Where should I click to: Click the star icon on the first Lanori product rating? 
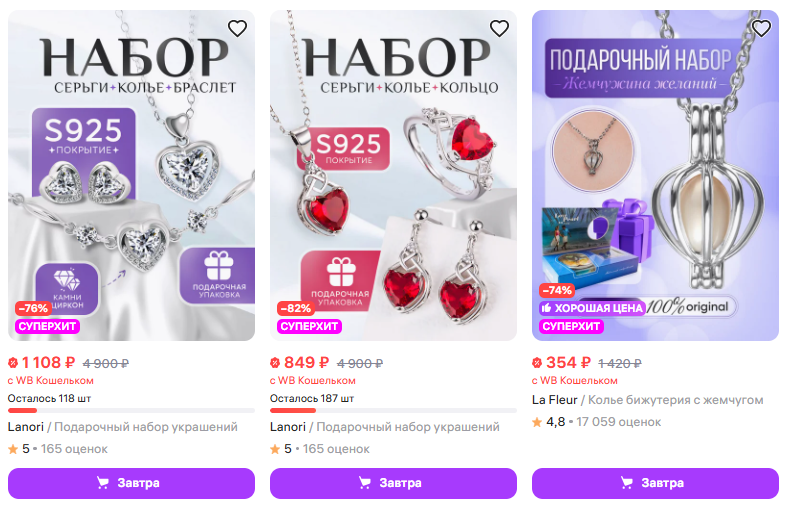[13, 449]
